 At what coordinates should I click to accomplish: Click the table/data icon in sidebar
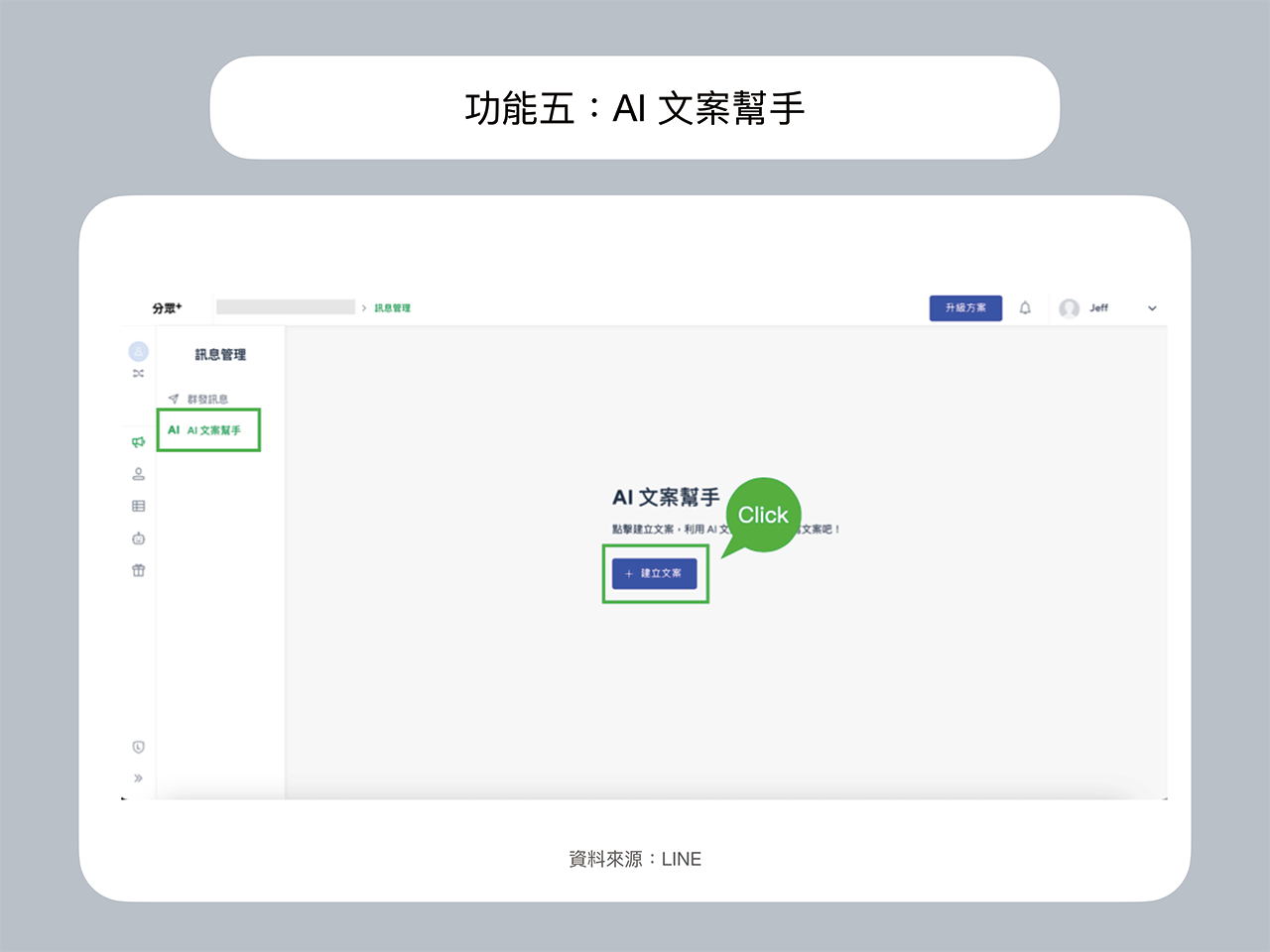tap(138, 506)
